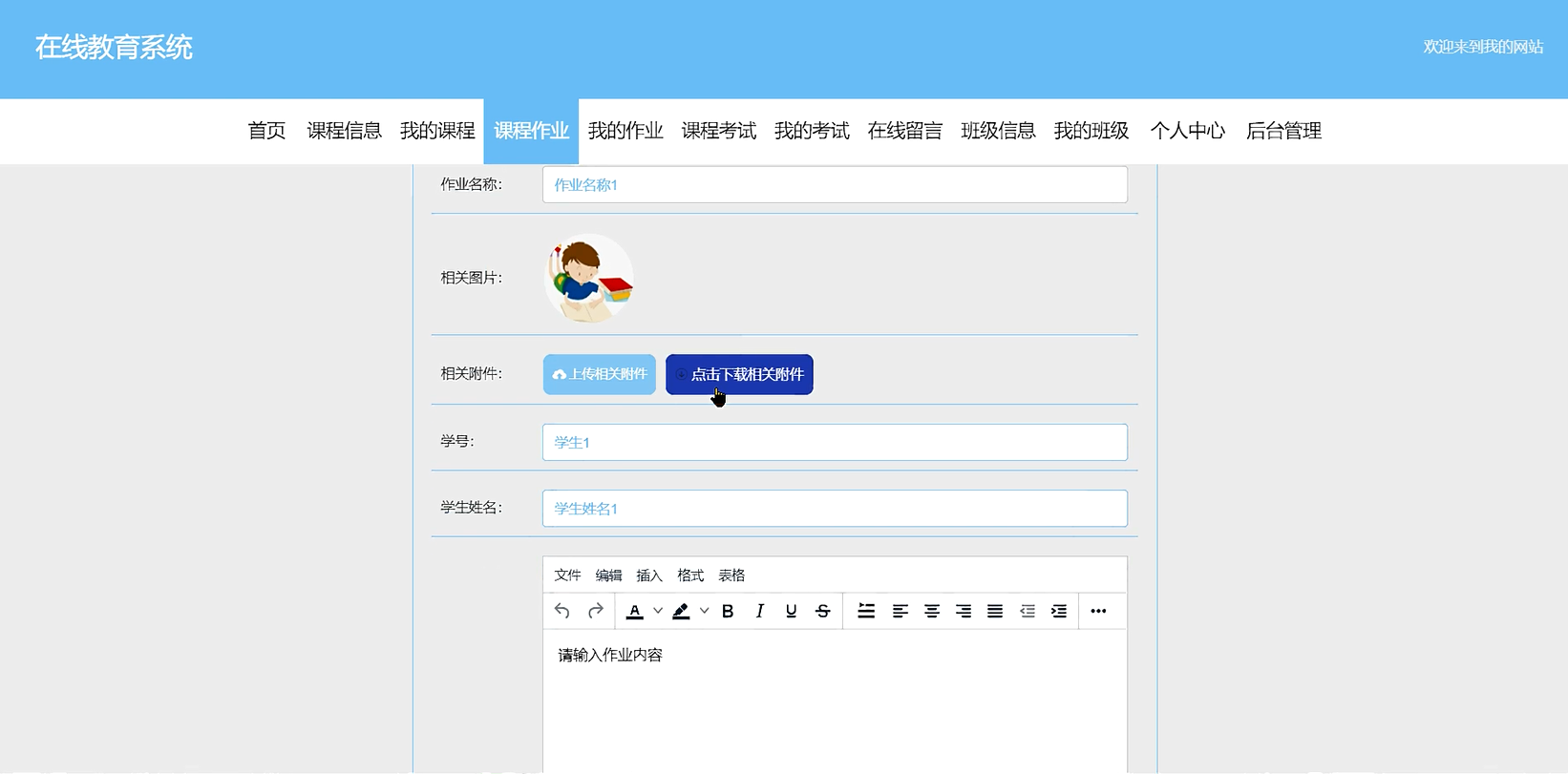Screen dimensions: 1568x774
Task: Click 点击下载相关附件 button
Action: coord(739,374)
